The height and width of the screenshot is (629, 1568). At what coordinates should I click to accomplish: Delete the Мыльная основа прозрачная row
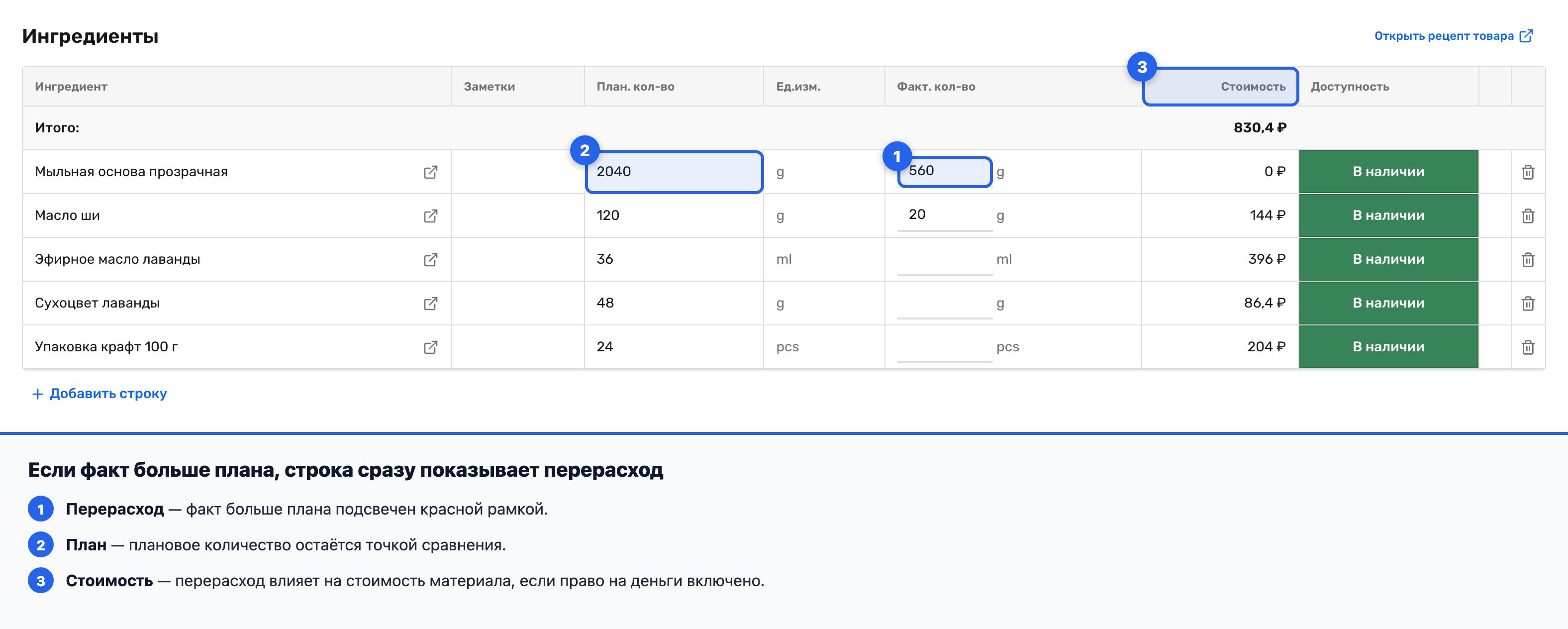point(1528,172)
